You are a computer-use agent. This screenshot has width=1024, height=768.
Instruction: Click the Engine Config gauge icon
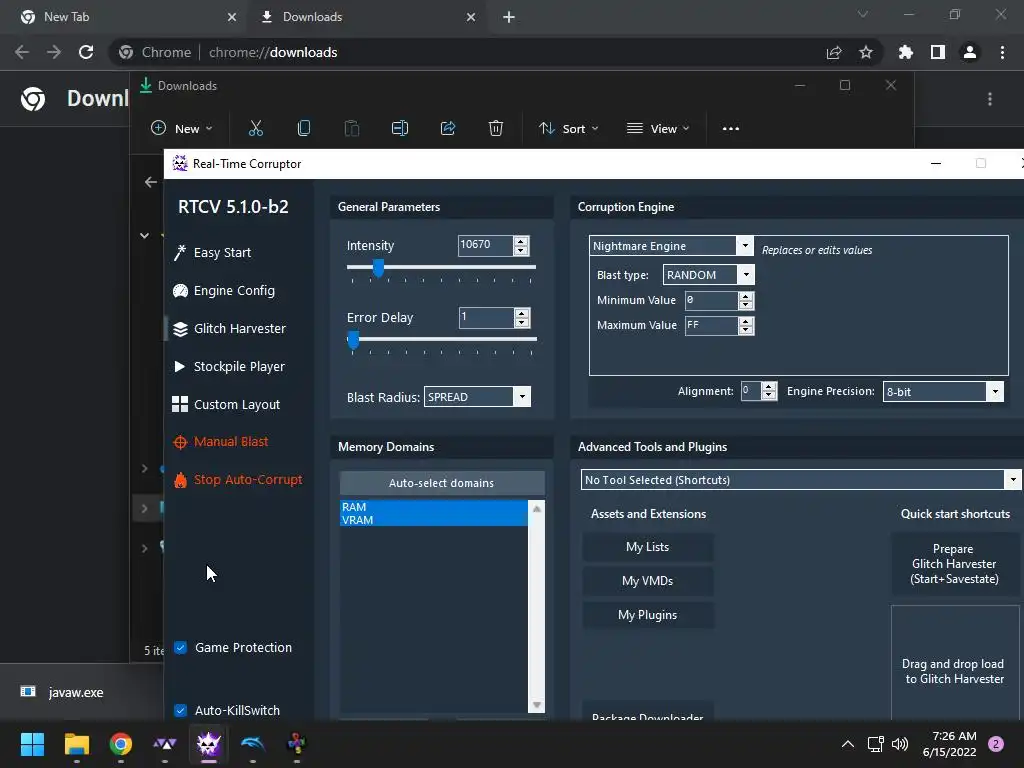(x=180, y=291)
